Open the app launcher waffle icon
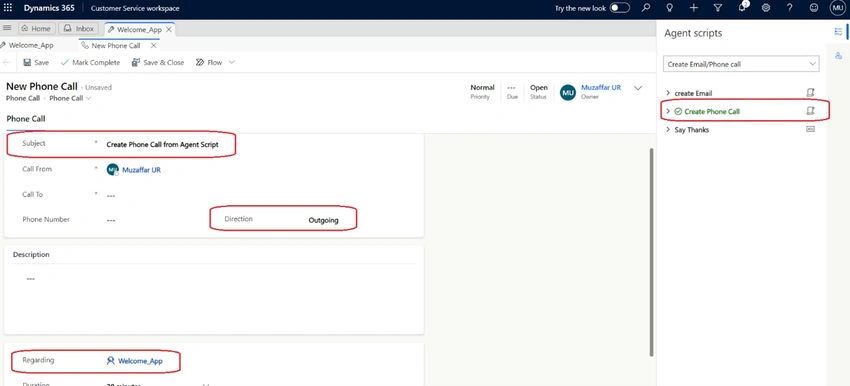 pos(8,8)
